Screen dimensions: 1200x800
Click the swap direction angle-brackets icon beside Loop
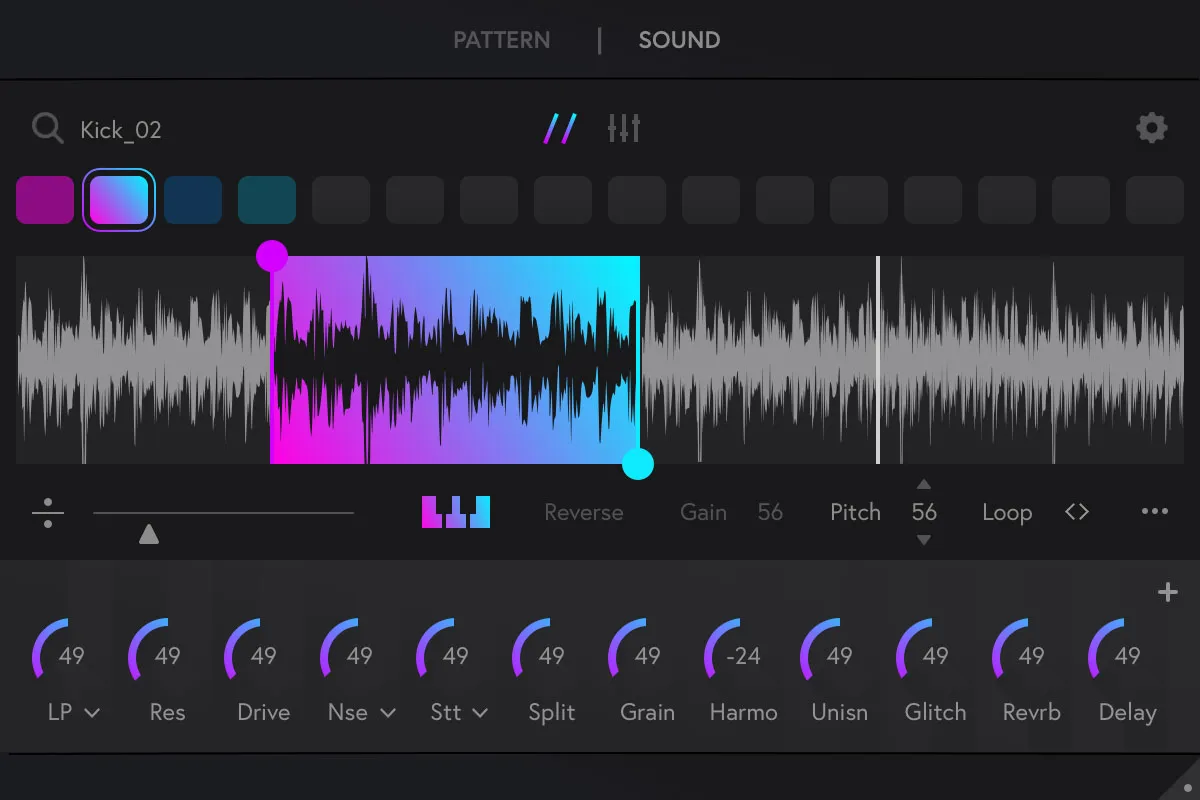[x=1078, y=511]
